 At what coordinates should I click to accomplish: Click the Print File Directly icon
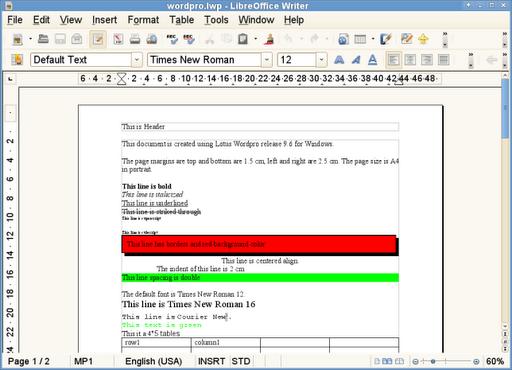[135, 39]
